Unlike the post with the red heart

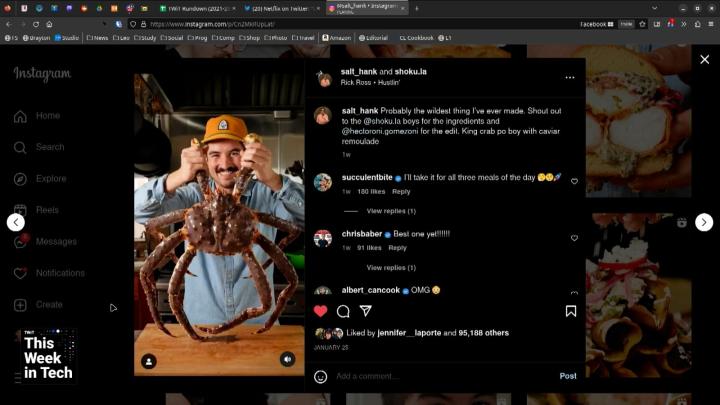(x=321, y=311)
